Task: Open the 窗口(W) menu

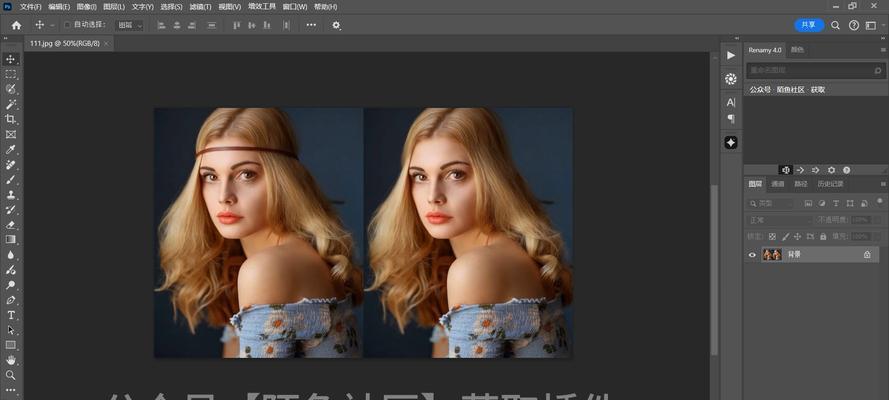Action: (x=295, y=7)
